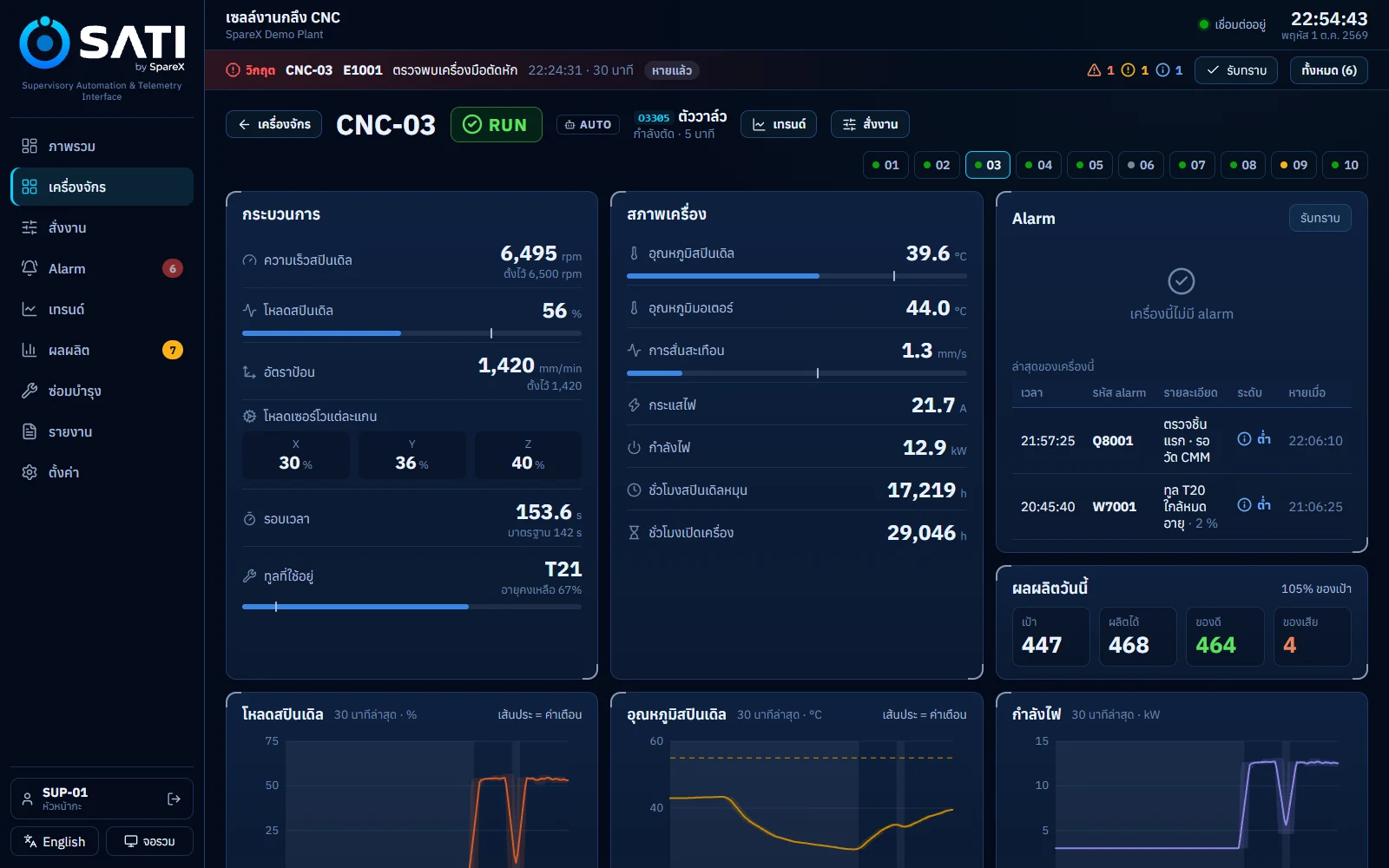1389x868 pixels.
Task: Switch to machine tab 01
Action: (885, 165)
